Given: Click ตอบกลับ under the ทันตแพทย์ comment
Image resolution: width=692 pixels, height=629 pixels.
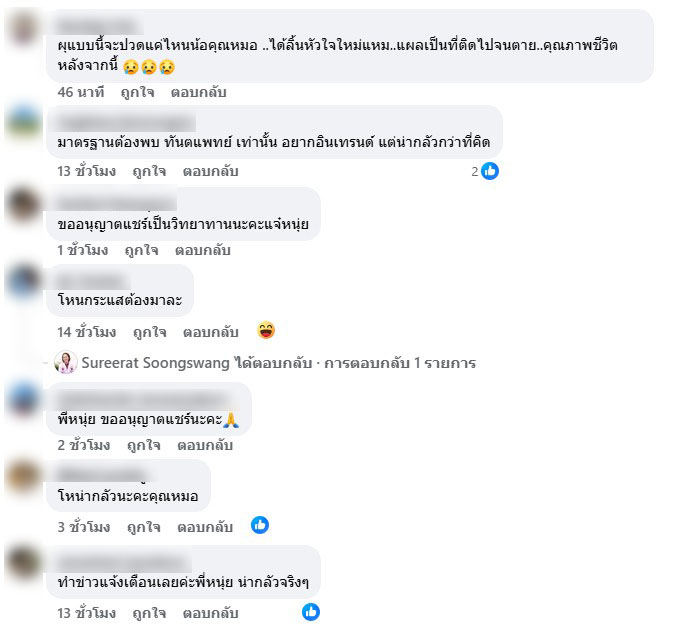Looking at the screenshot, I should coord(211,171).
